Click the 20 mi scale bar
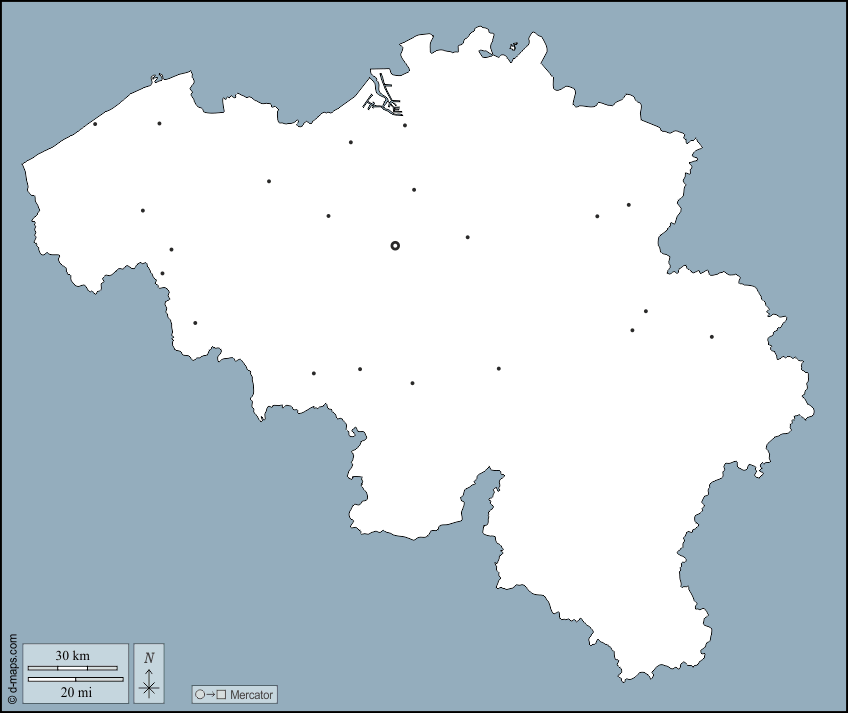The width and height of the screenshot is (848, 713). (x=75, y=679)
